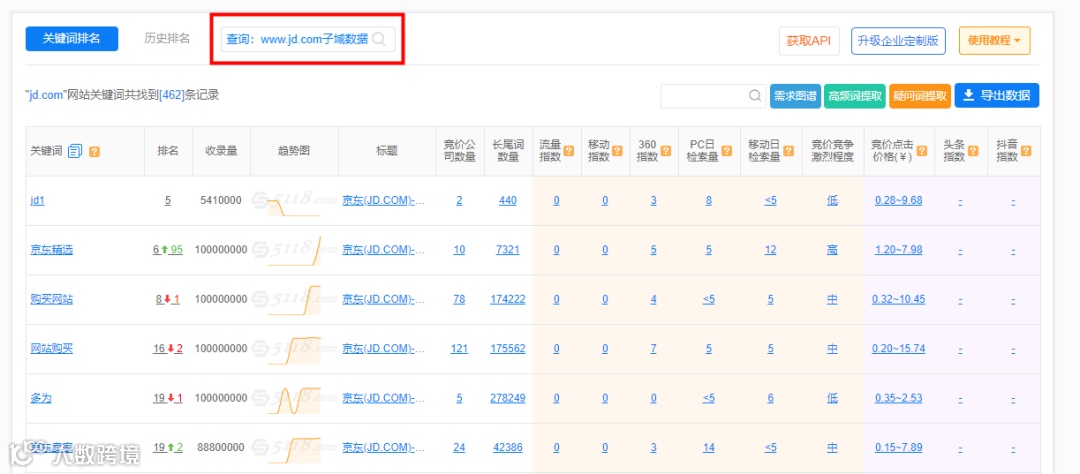Focus the www.jd.com子域数据 query field
Image resolution: width=1080 pixels, height=474 pixels.
[309, 39]
